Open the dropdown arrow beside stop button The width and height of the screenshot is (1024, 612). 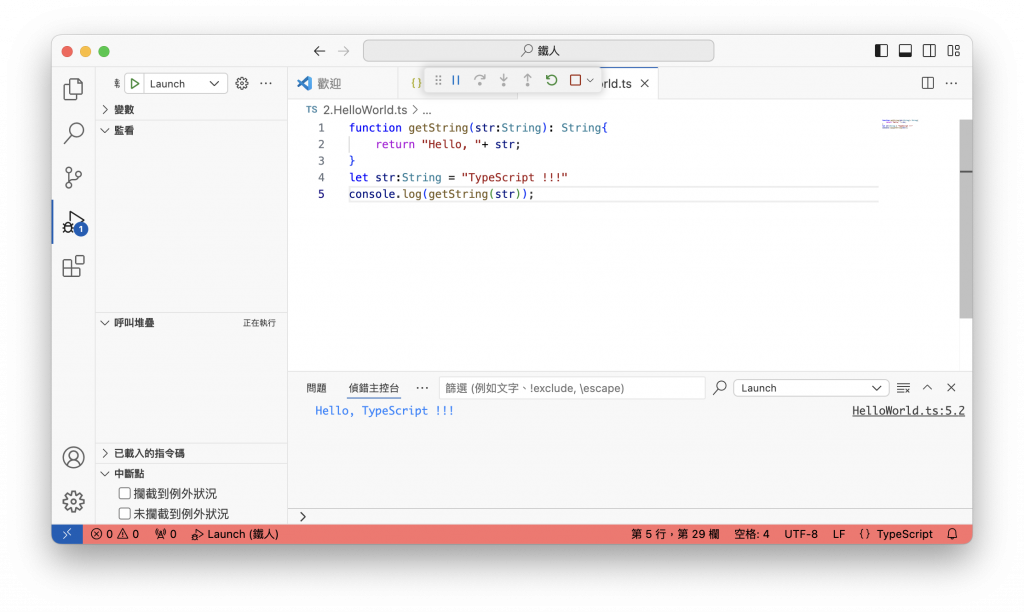click(590, 80)
